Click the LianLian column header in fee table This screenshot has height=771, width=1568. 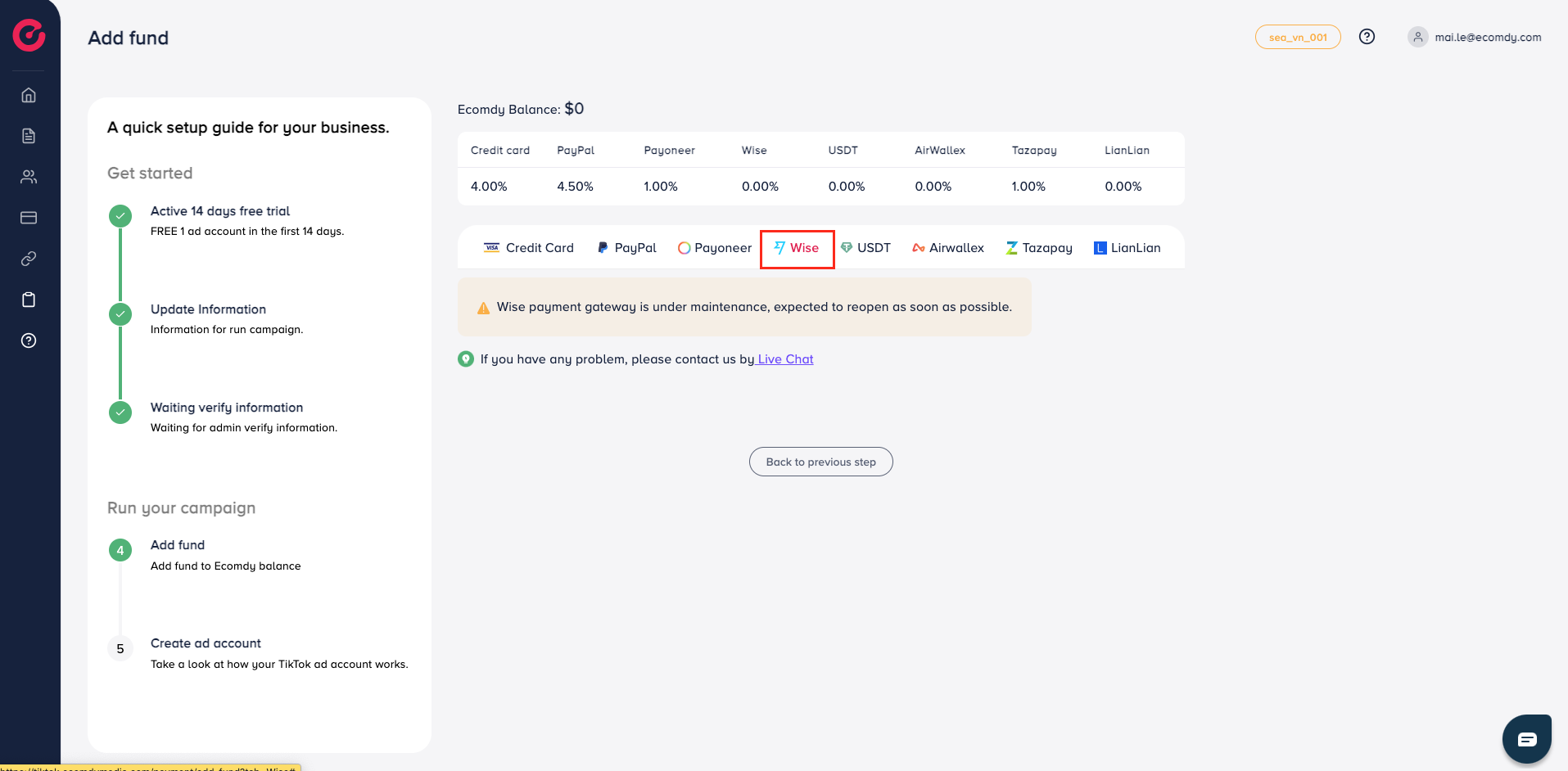[x=1127, y=151]
